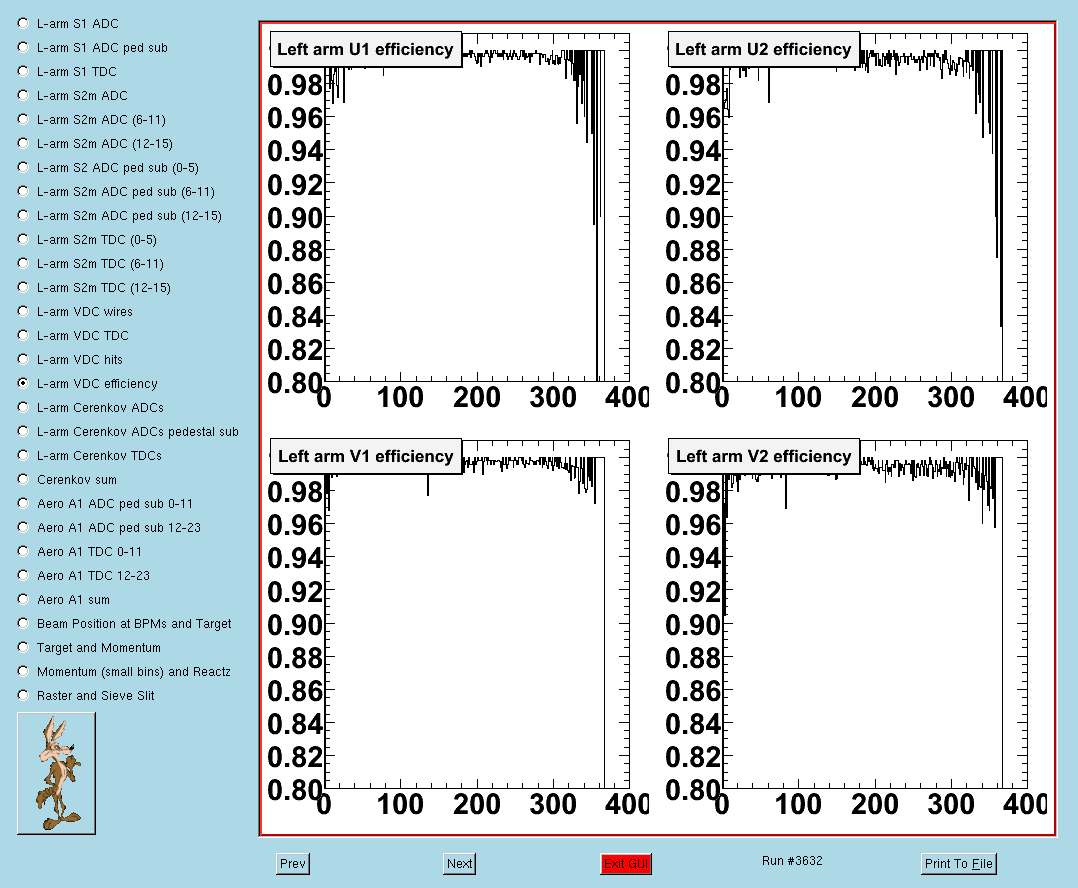Click Print To File button
Viewport: 1078px width, 888px height.
(958, 864)
